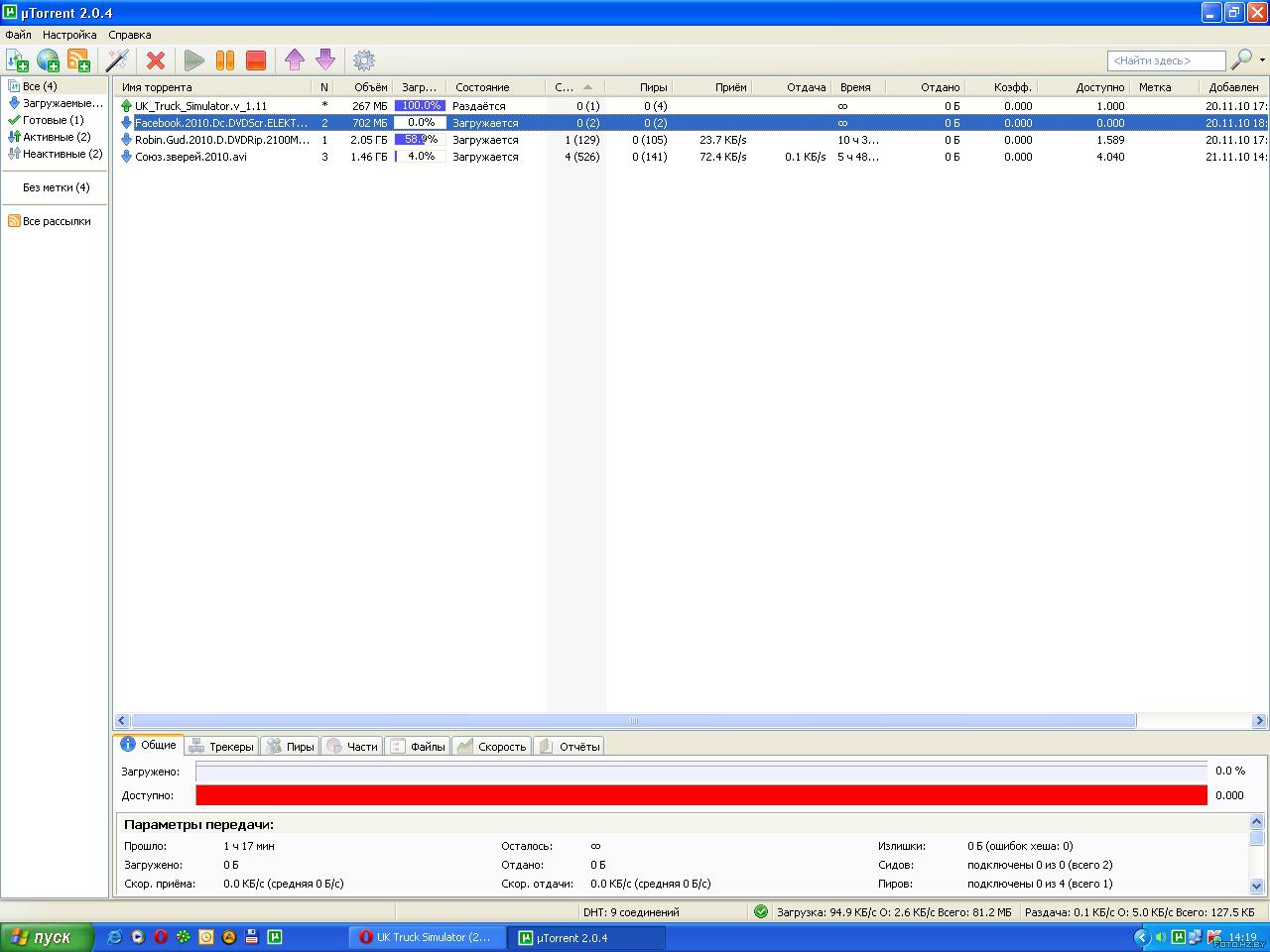Sort by the 'Состояние' column header
Screen dimensions: 1270x952
(495, 87)
